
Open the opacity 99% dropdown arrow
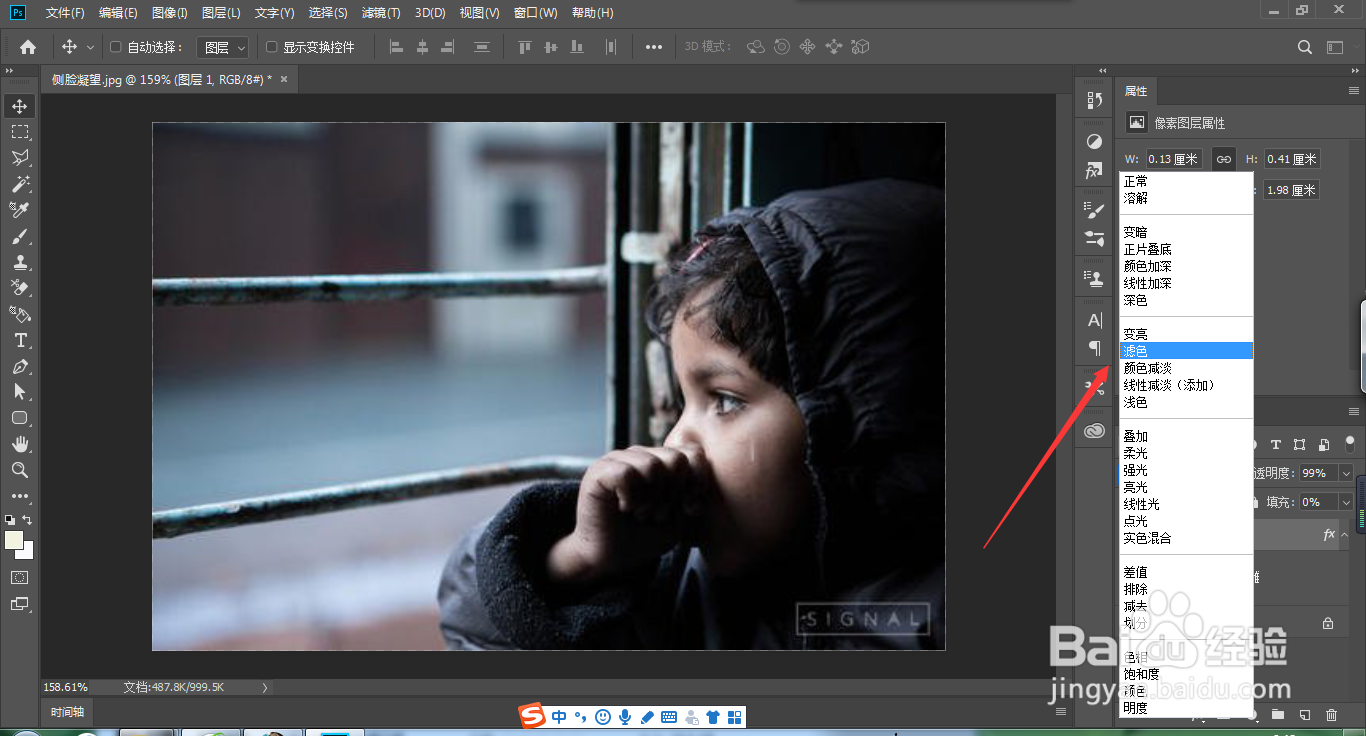pos(1345,473)
